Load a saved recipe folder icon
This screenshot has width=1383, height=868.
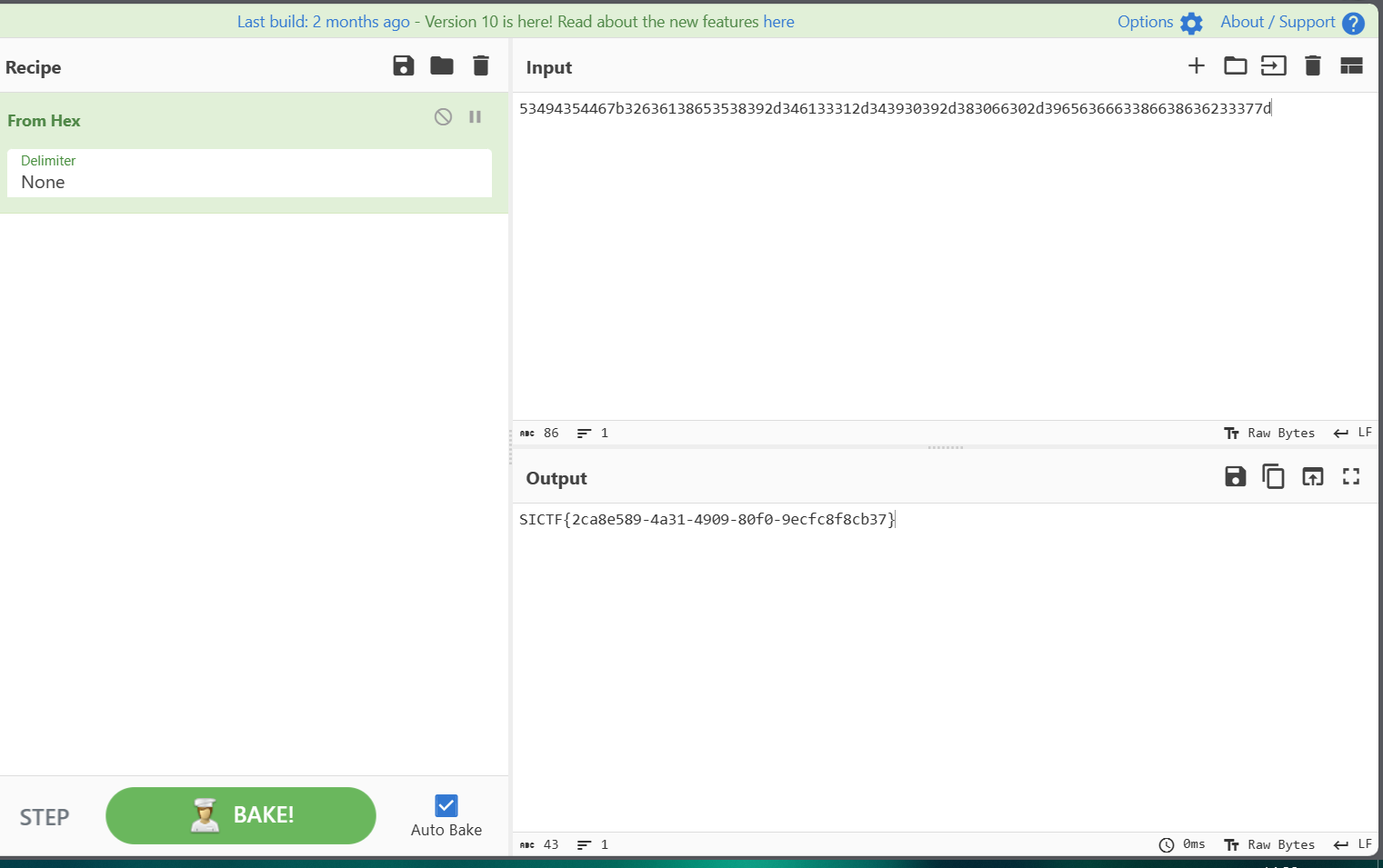(x=442, y=65)
